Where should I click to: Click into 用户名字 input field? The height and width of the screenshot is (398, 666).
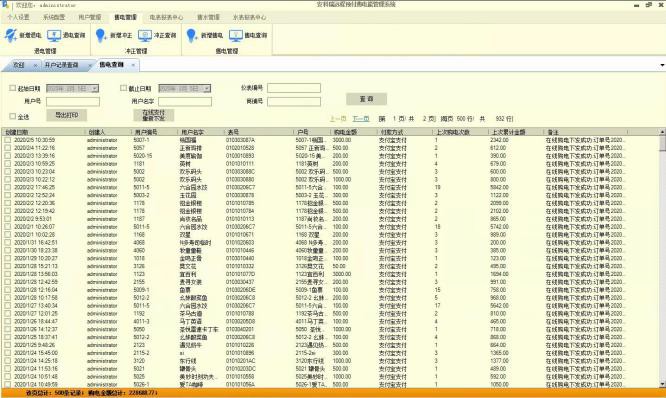click(185, 102)
